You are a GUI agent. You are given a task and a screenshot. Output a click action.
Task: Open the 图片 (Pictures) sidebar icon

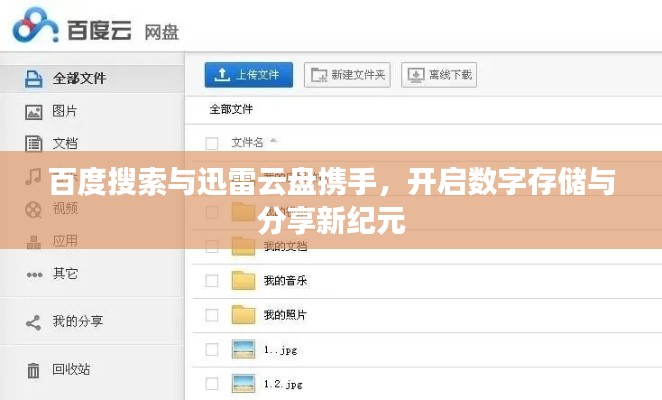click(x=33, y=111)
